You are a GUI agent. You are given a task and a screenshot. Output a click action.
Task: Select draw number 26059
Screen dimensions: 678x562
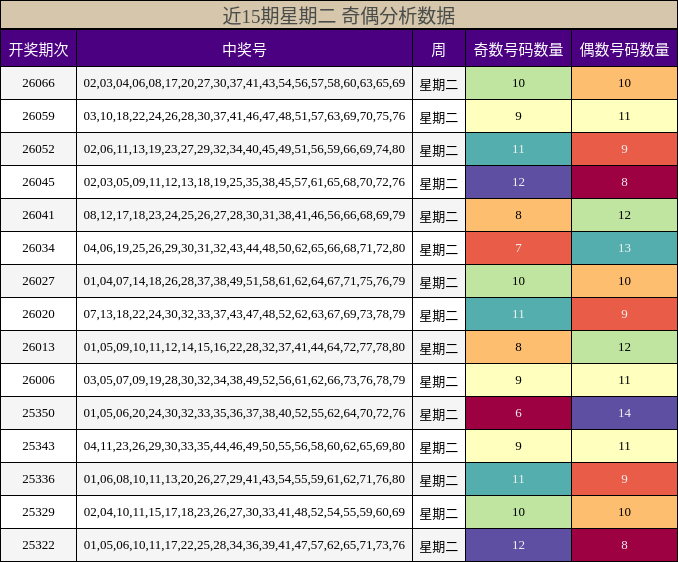[38, 116]
